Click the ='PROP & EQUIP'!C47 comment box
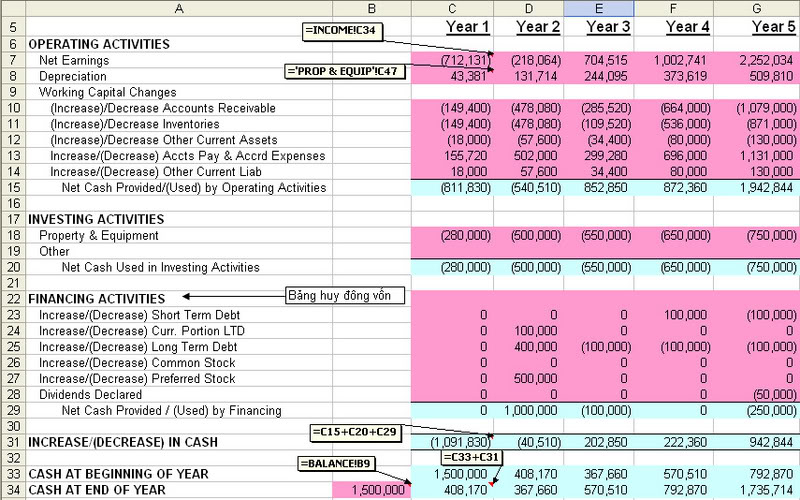This screenshot has width=800, height=500. pyautogui.click(x=347, y=71)
